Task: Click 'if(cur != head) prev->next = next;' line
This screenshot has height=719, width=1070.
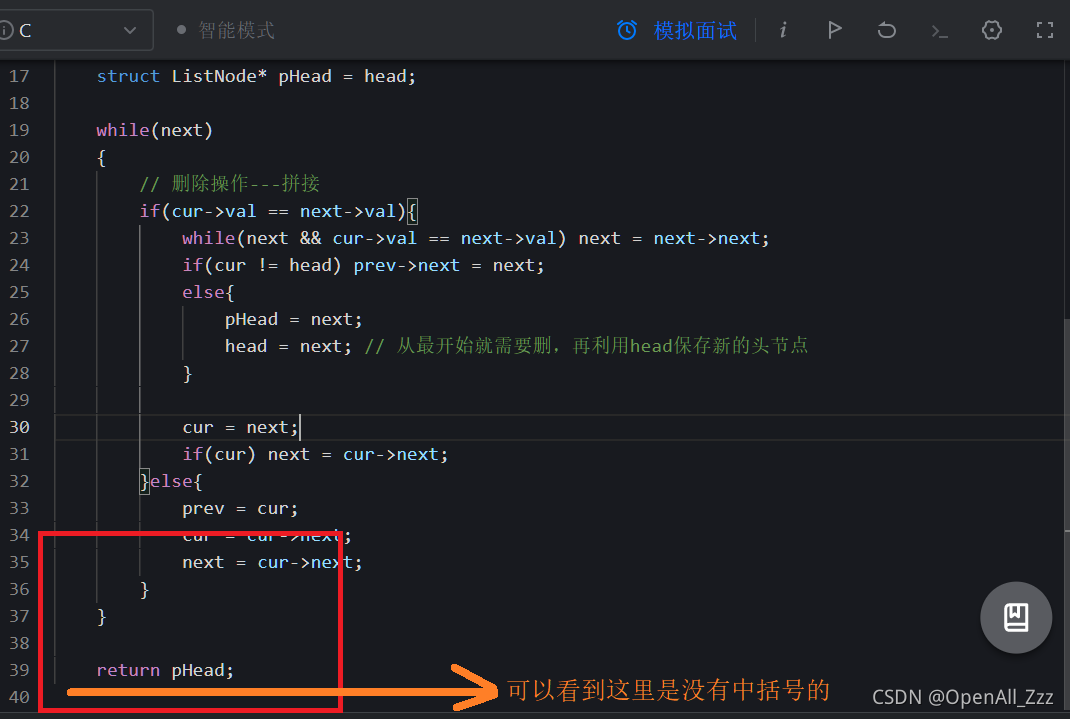Action: (363, 265)
